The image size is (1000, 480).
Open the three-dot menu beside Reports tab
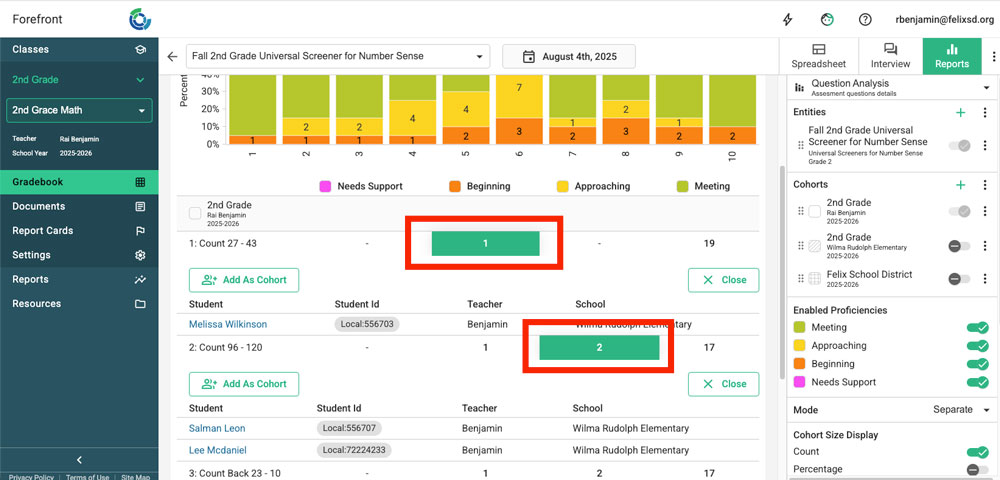[x=992, y=56]
